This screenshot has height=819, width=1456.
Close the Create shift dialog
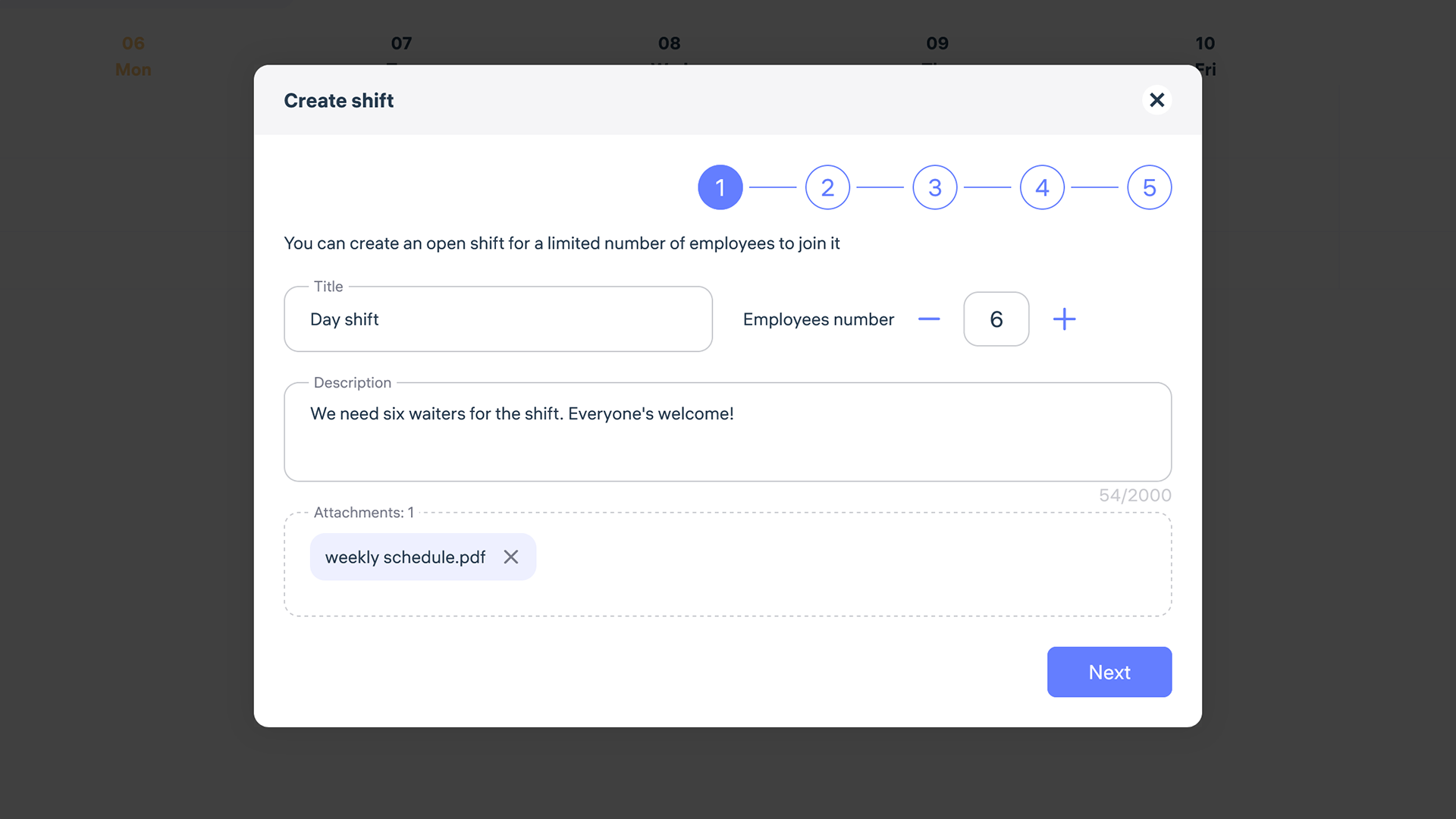coord(1156,99)
